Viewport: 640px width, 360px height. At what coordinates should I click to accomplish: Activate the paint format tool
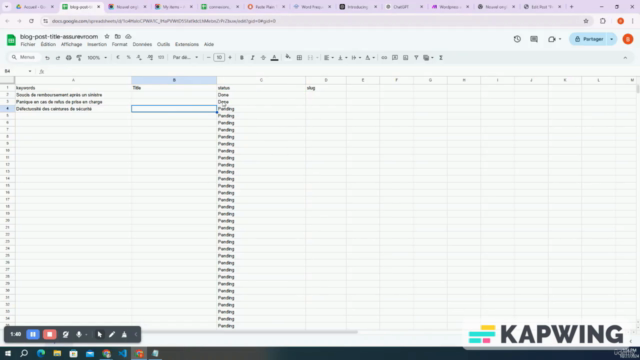(79, 58)
